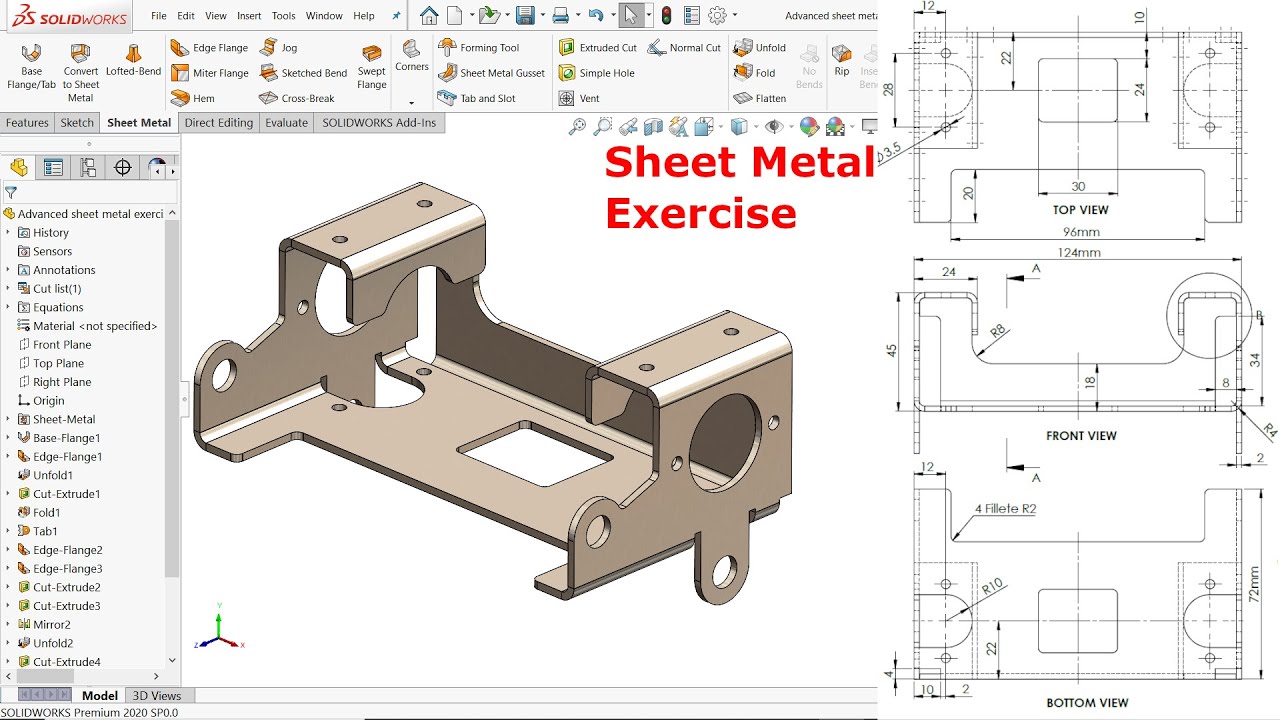
Task: Click Zoom to Area icon
Action: click(x=603, y=126)
